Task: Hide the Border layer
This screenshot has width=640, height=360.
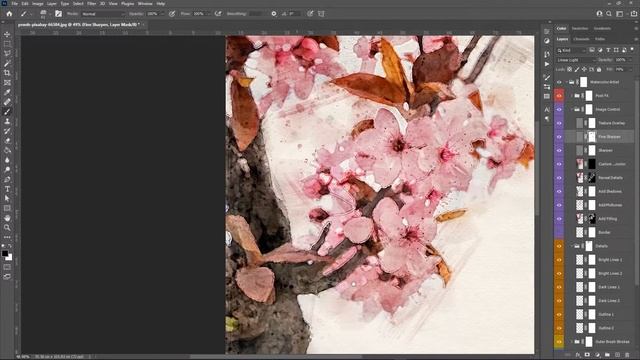Action: pyautogui.click(x=559, y=233)
